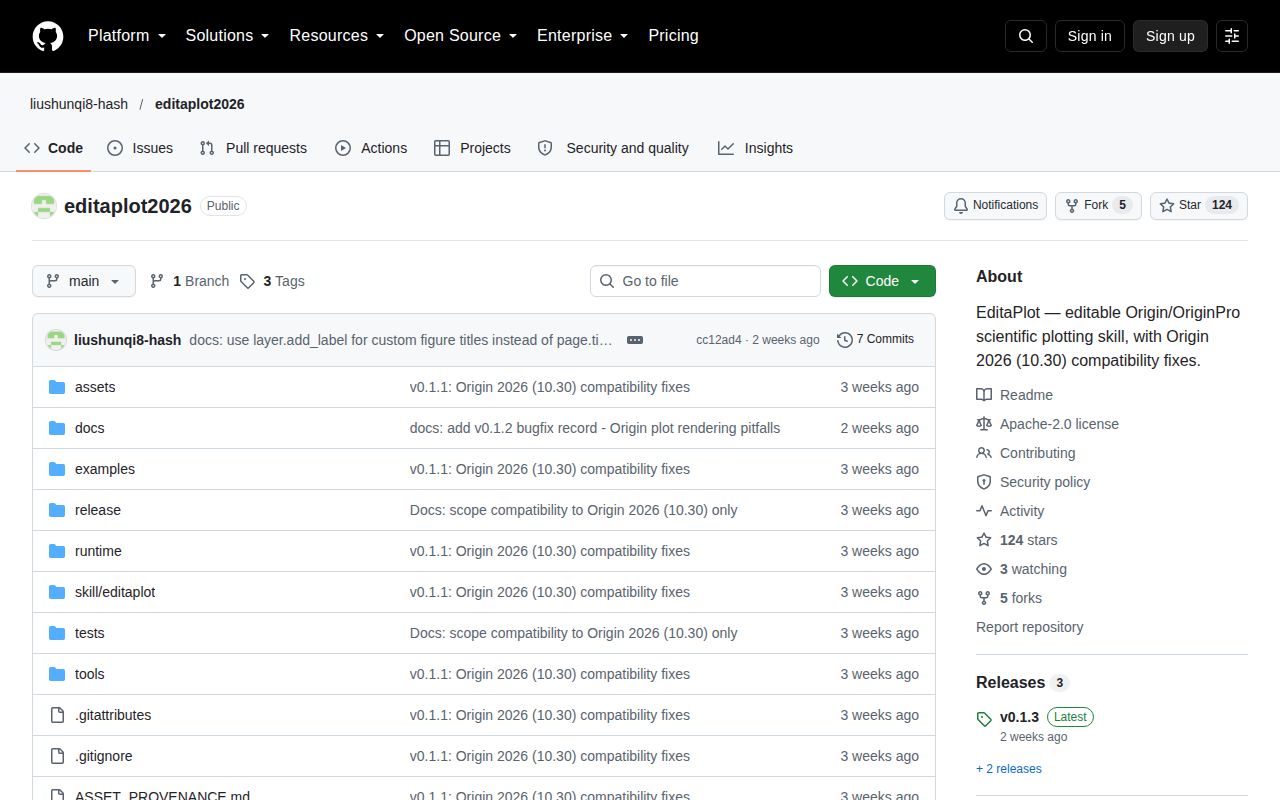Expand the commit message ellipsis button
The image size is (1280, 800).
635,340
